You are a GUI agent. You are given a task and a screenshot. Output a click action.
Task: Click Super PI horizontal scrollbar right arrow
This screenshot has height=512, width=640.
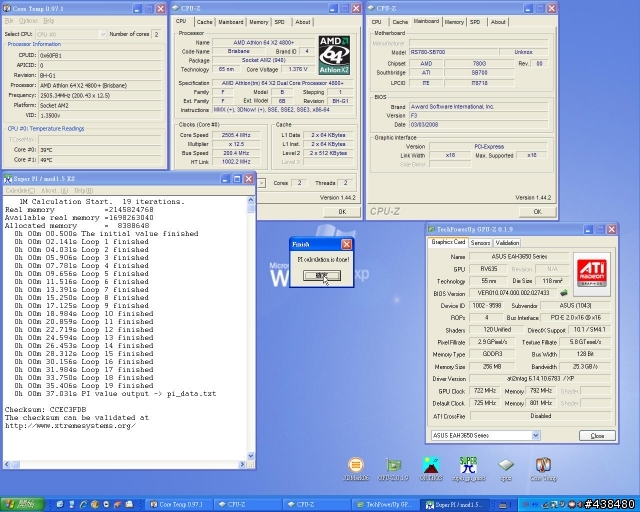pyautogui.click(x=242, y=464)
